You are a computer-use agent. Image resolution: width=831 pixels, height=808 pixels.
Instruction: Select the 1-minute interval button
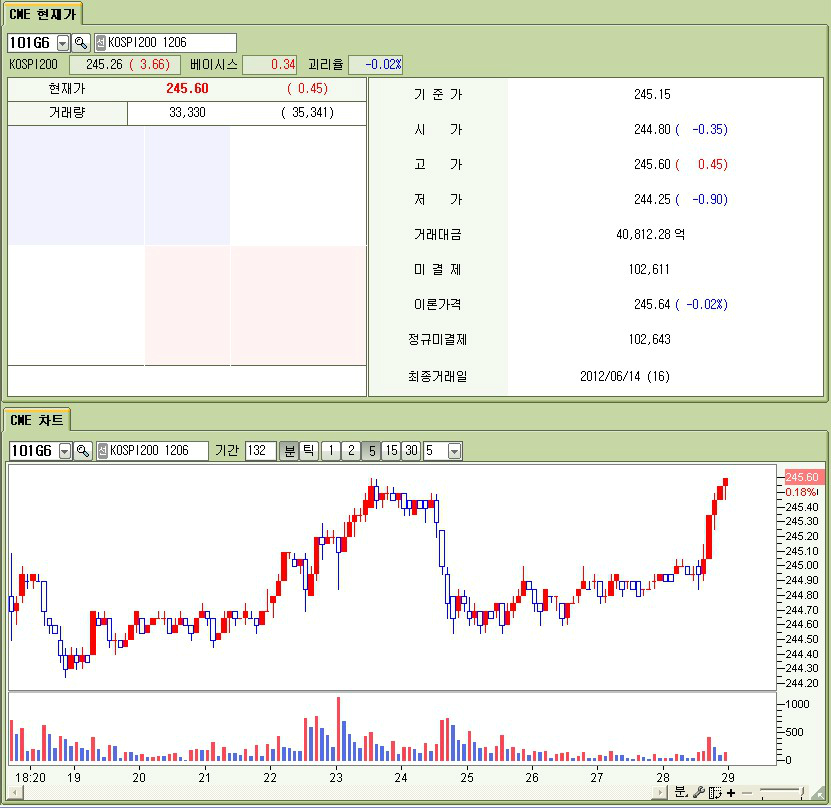tap(331, 451)
